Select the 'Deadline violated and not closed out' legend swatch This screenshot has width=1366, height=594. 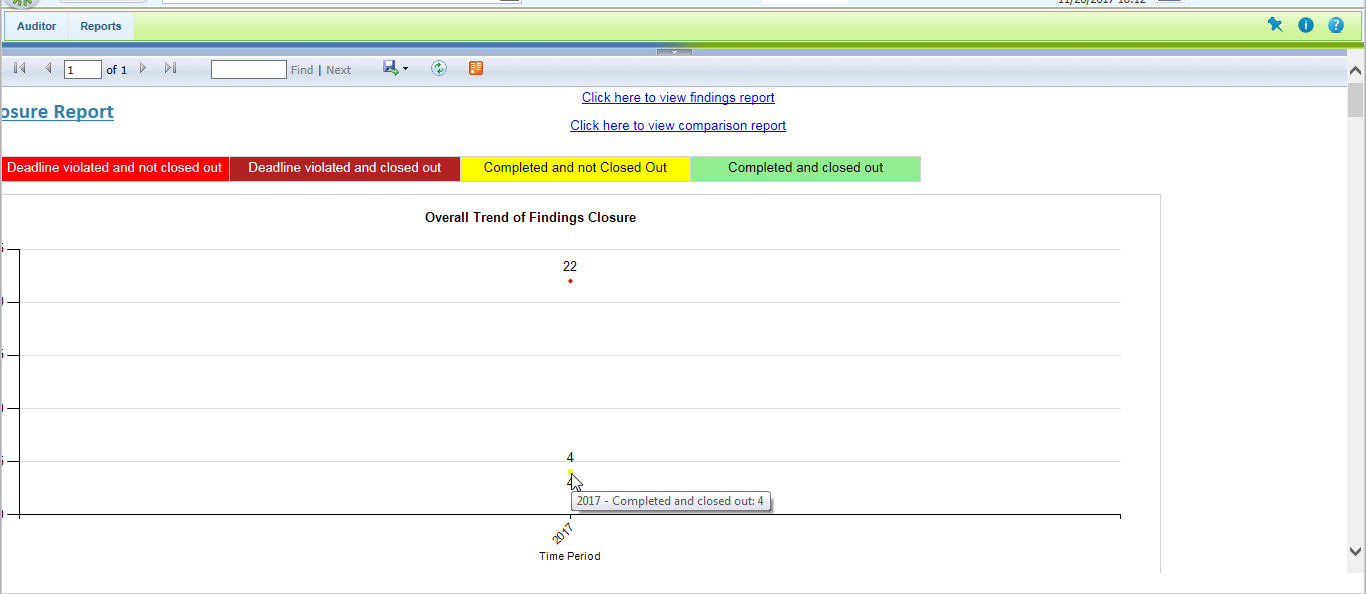click(x=114, y=168)
